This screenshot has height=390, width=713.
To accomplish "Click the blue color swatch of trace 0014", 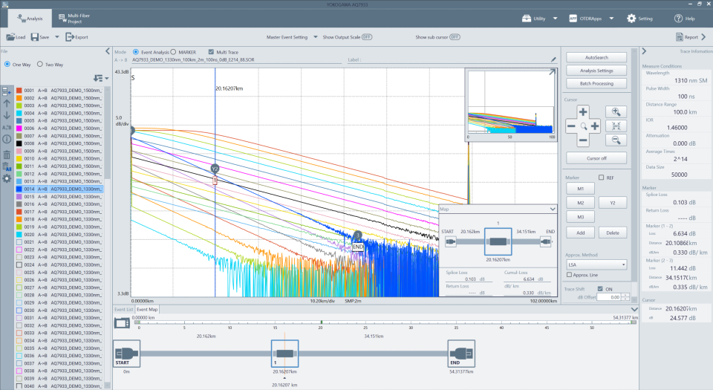I will pos(19,189).
